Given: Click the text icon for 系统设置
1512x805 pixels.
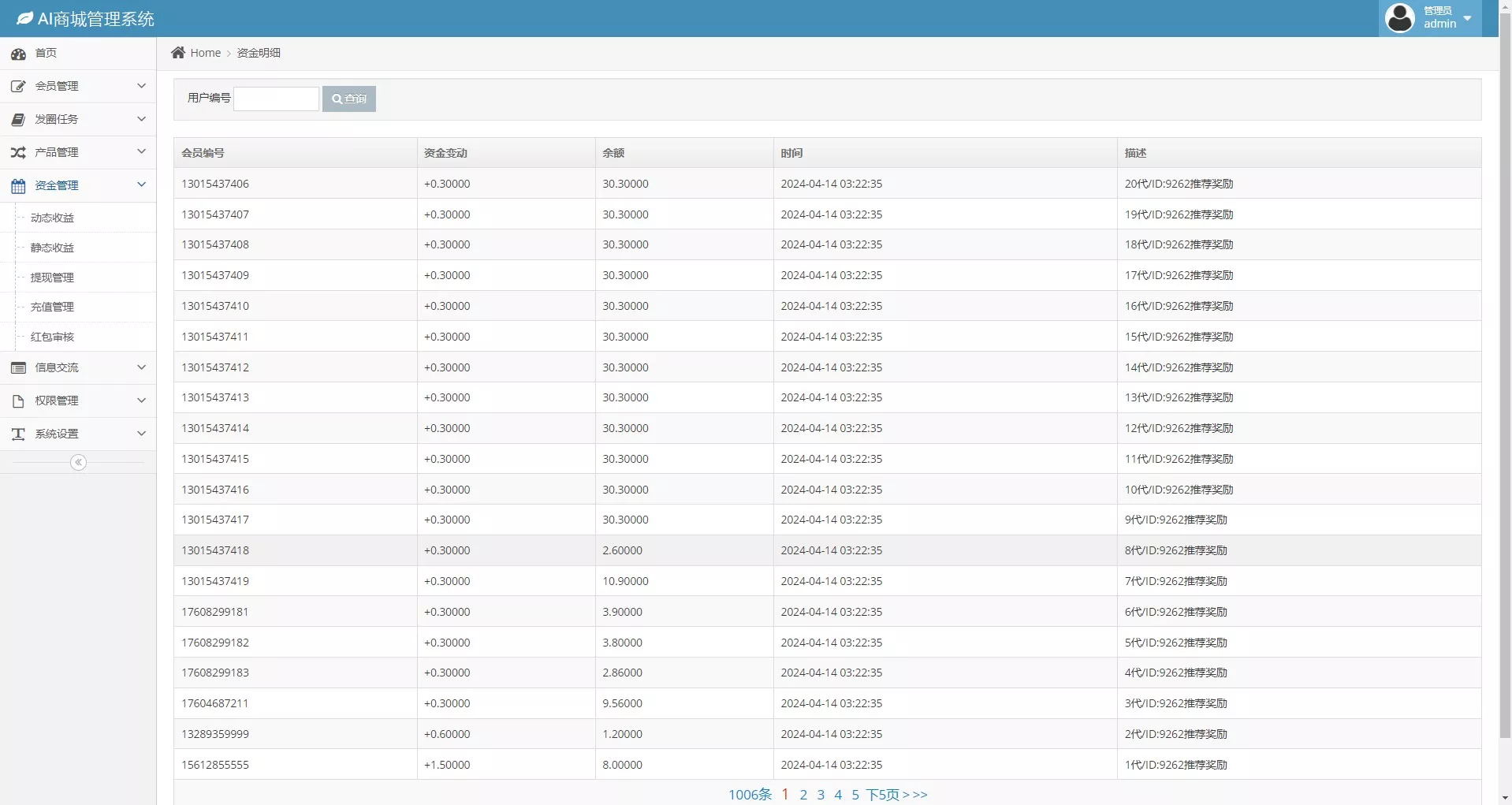Looking at the screenshot, I should click(x=18, y=434).
